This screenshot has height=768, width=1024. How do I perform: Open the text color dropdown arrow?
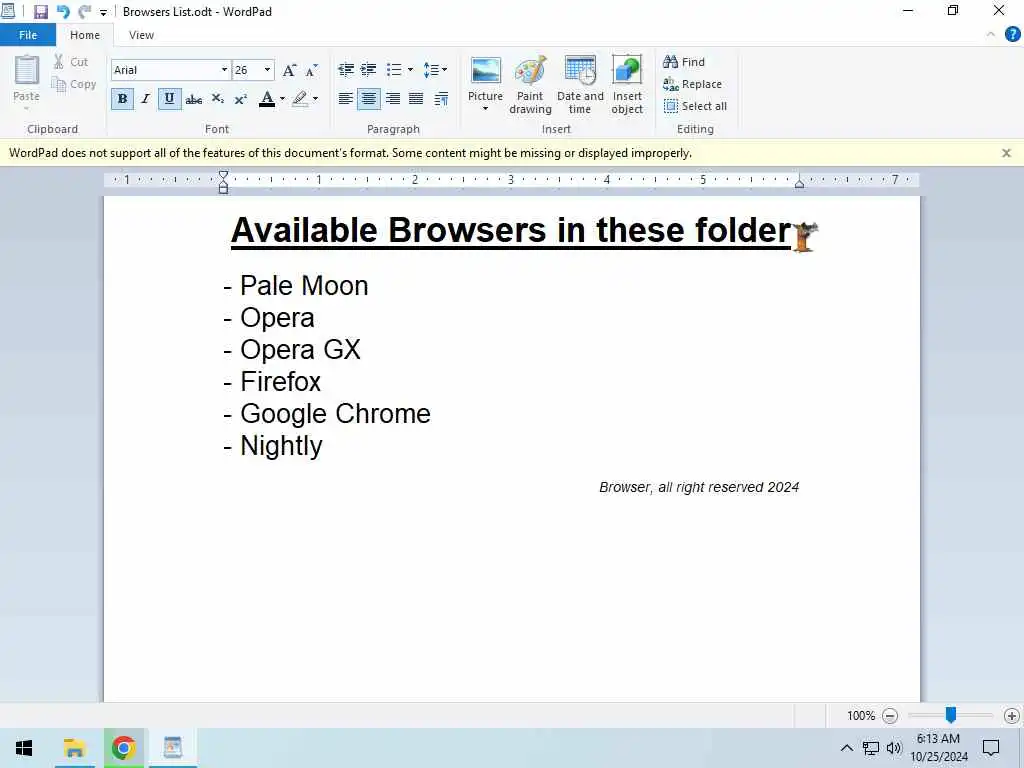282,99
